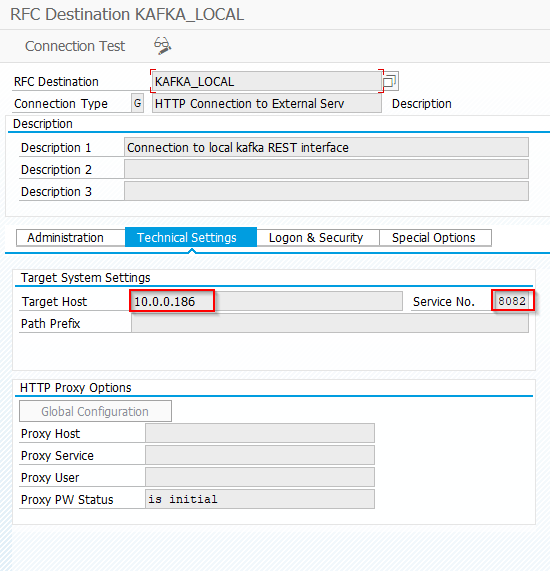This screenshot has height=571, width=550.
Task: Open the Special Options tab
Action: (435, 238)
